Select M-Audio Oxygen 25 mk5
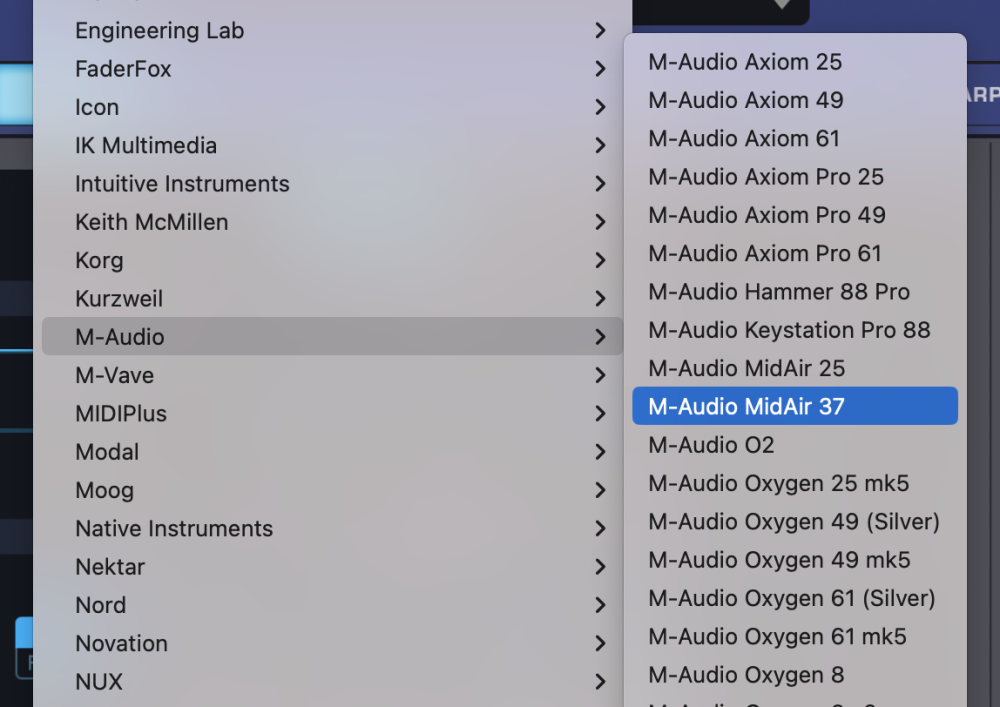The height and width of the screenshot is (707, 1000). coord(778,484)
